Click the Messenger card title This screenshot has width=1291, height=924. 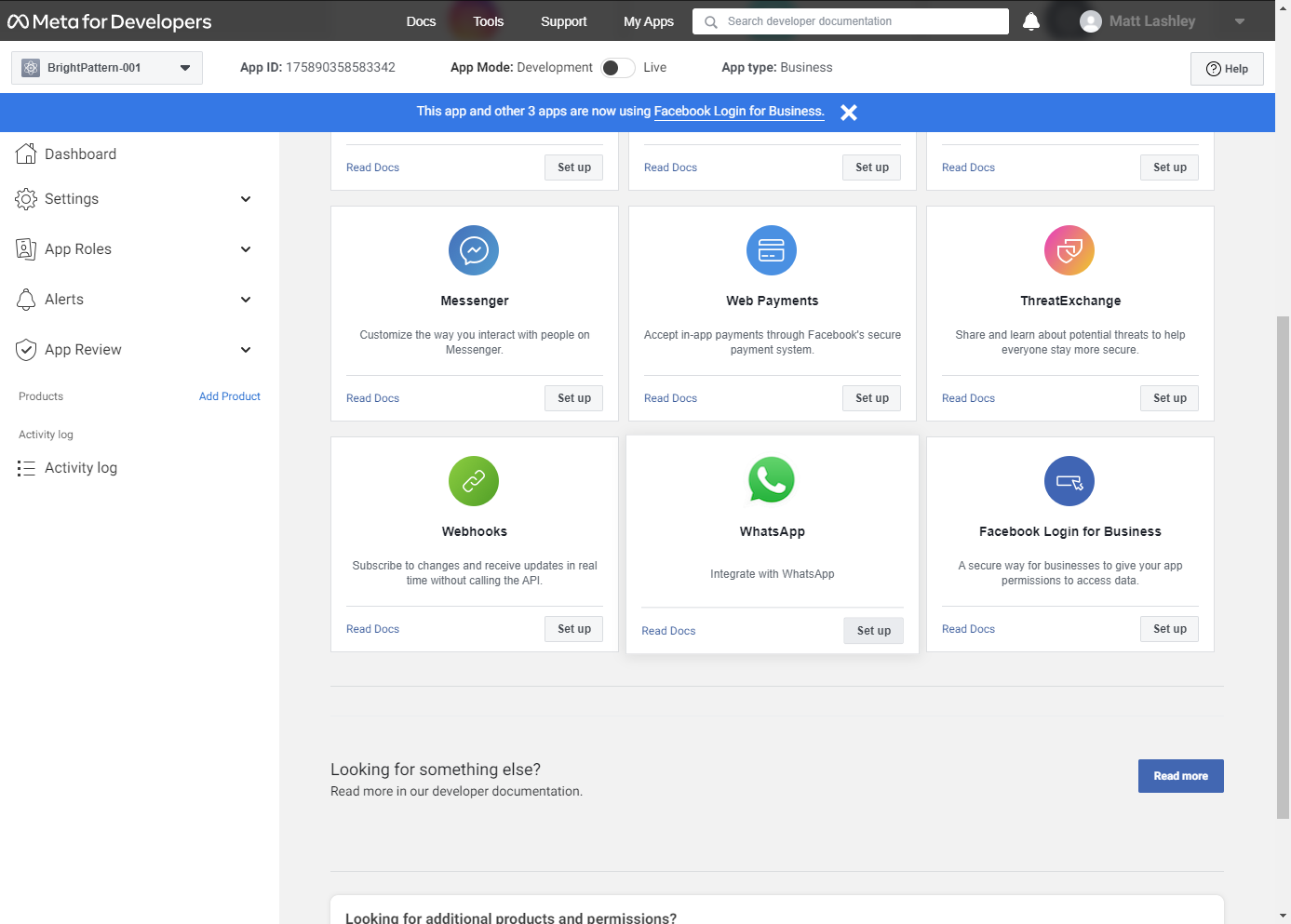[475, 301]
